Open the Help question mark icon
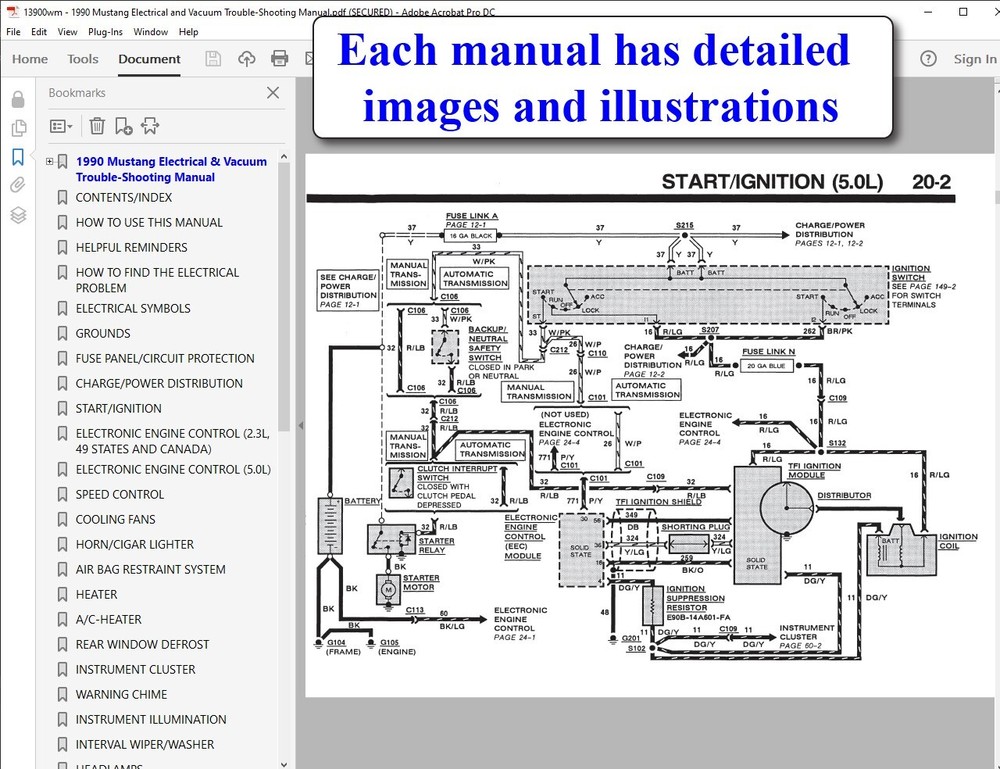The image size is (1000, 769). point(928,59)
